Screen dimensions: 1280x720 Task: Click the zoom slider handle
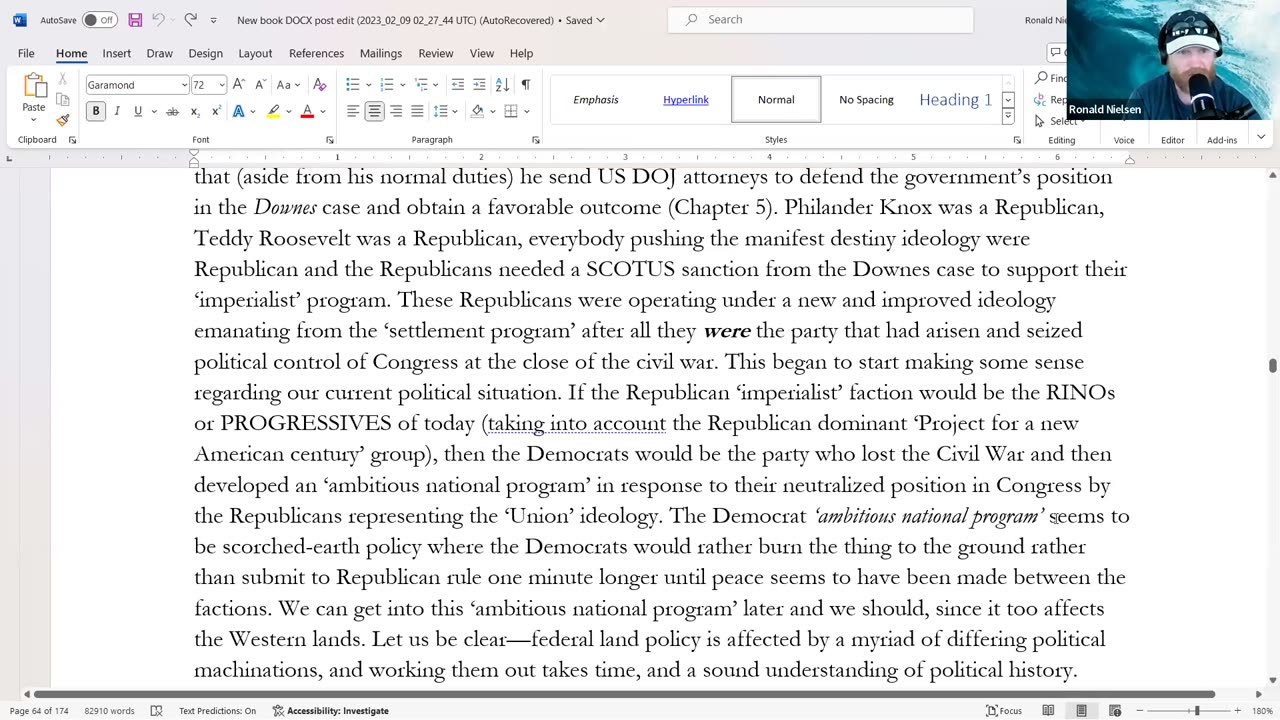[1196, 711]
